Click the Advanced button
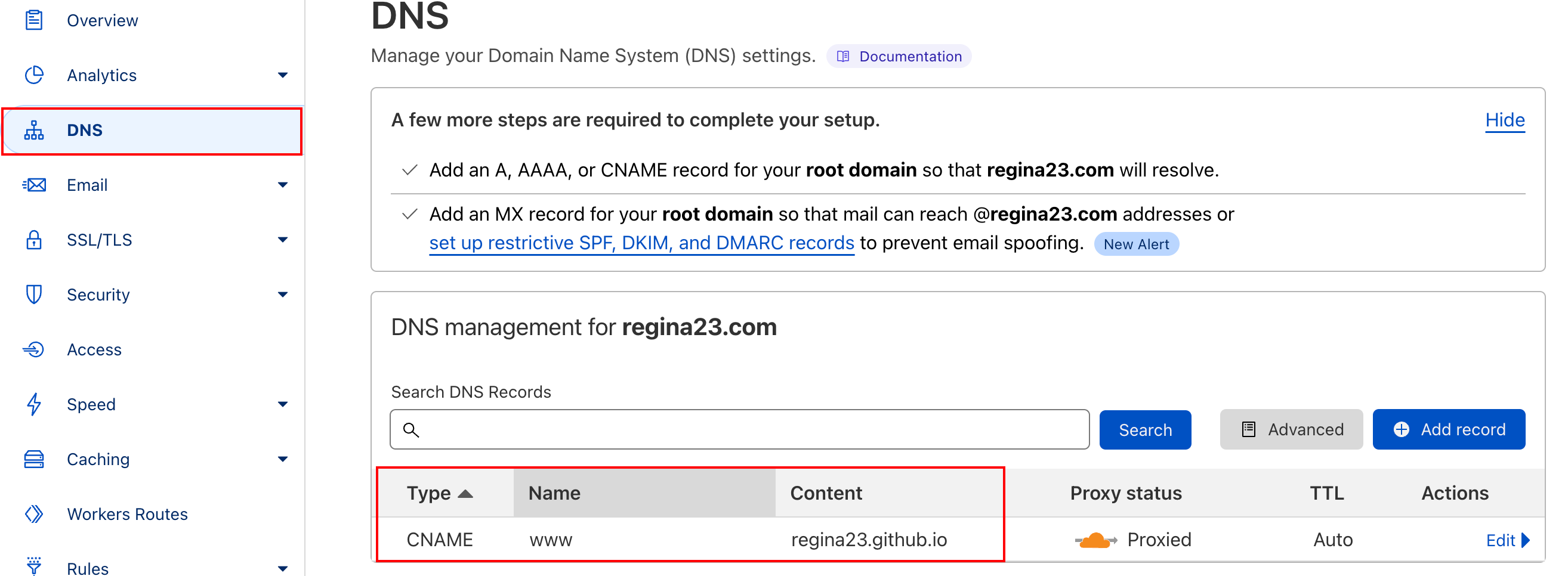Screen dimensions: 1568x576 (x=1291, y=429)
